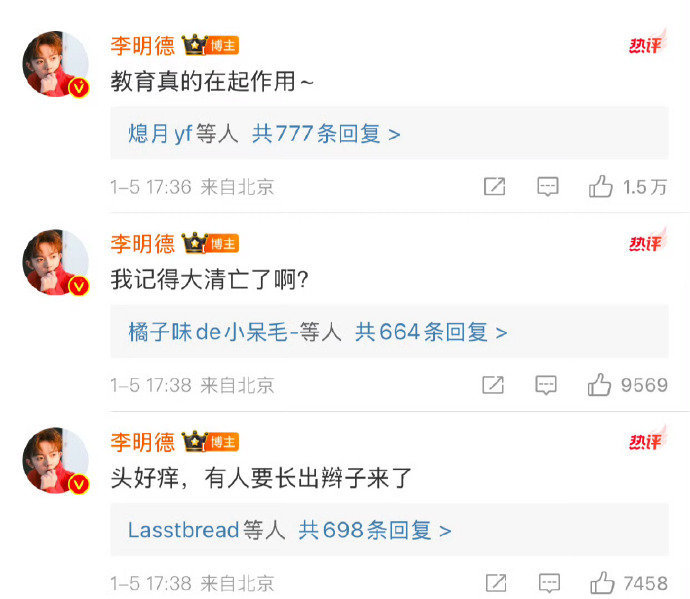Open 李明德 avatar in third comment
690x599 pixels.
click(x=55, y=460)
